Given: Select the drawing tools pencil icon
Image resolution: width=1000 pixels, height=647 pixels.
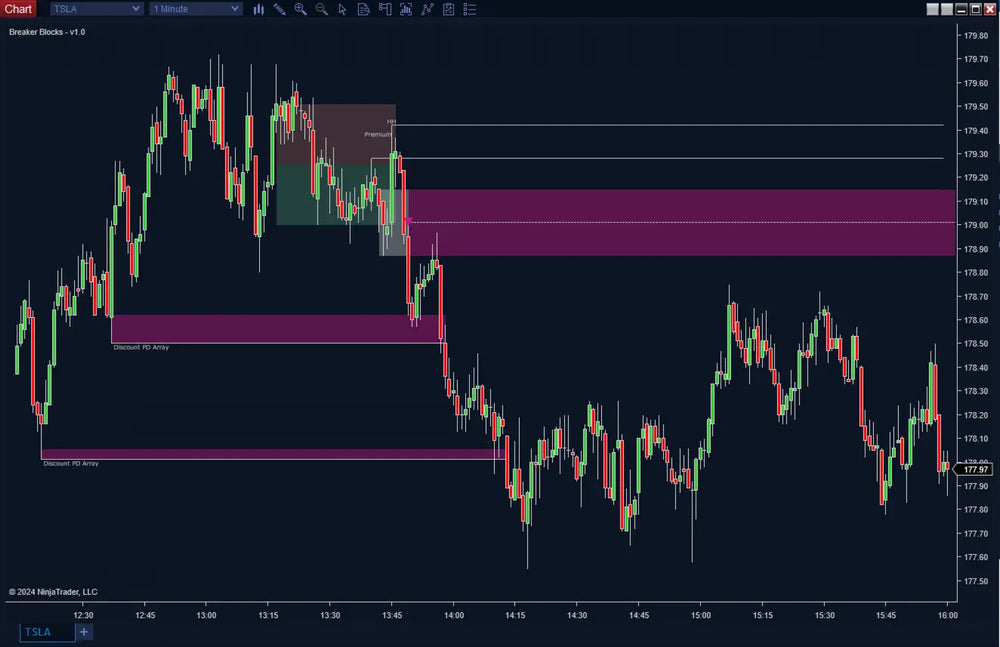Looking at the screenshot, I should click(279, 9).
